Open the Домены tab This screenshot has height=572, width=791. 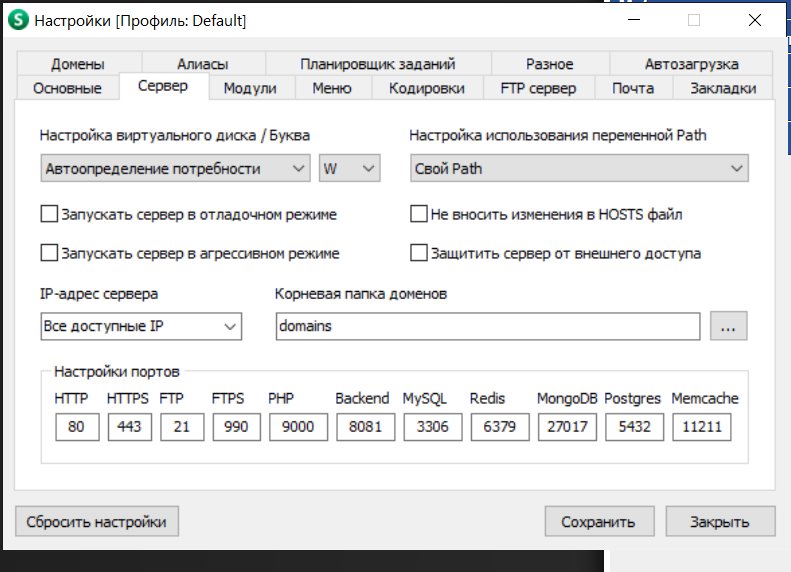coord(78,64)
